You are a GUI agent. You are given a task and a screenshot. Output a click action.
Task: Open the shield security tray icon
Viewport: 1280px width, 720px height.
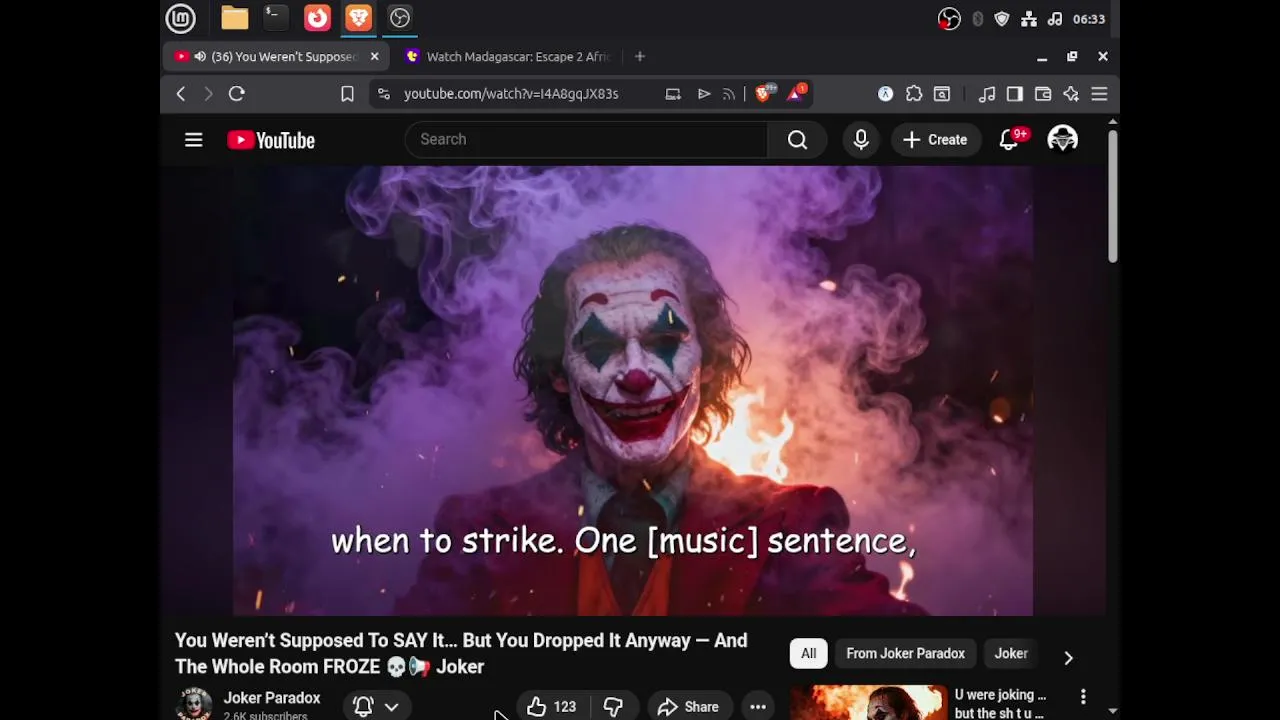(x=1002, y=19)
